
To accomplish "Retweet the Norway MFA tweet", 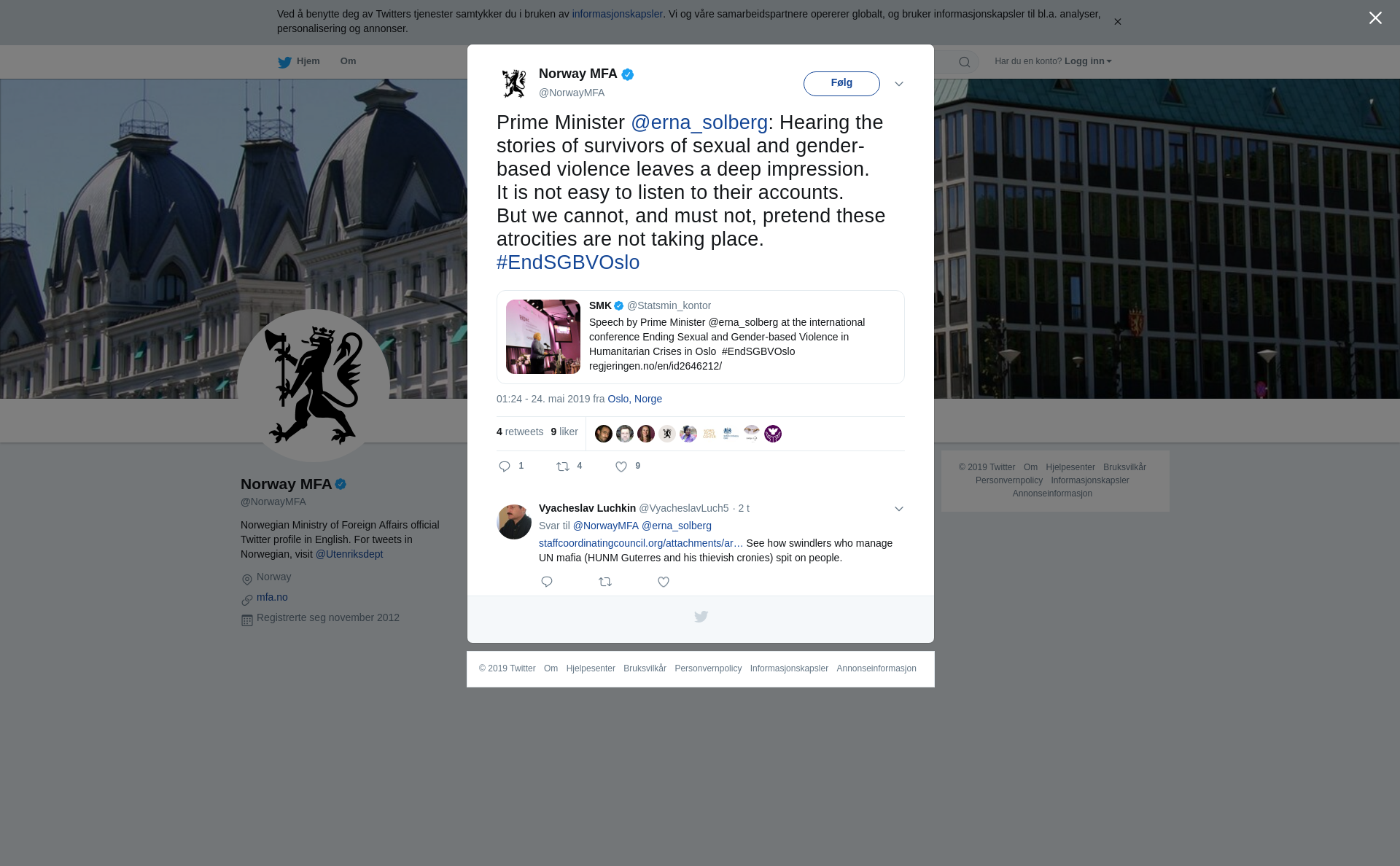I will coord(563,467).
